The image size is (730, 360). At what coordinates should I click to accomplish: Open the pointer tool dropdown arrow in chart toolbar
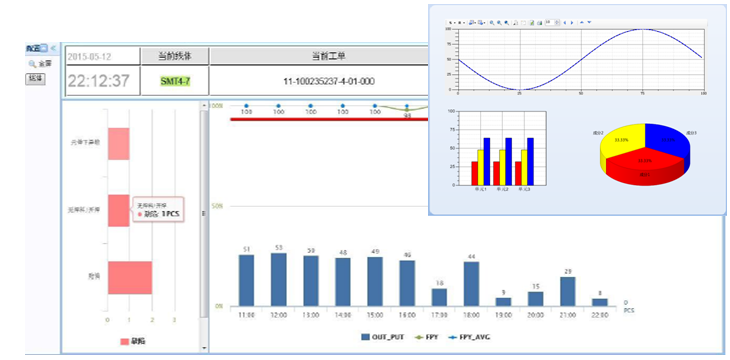(454, 22)
